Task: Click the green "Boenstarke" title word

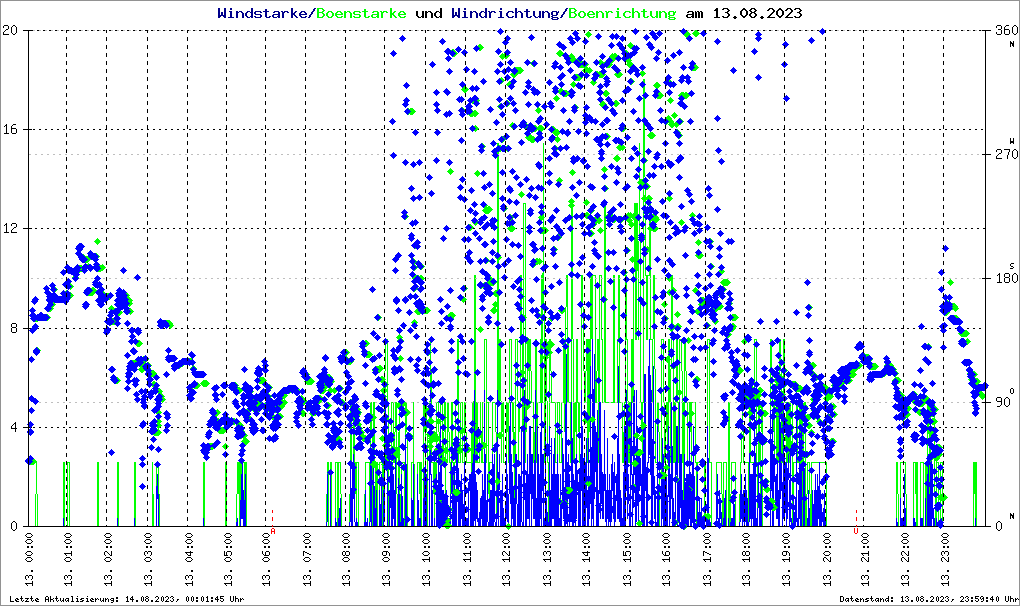Action: [x=362, y=13]
